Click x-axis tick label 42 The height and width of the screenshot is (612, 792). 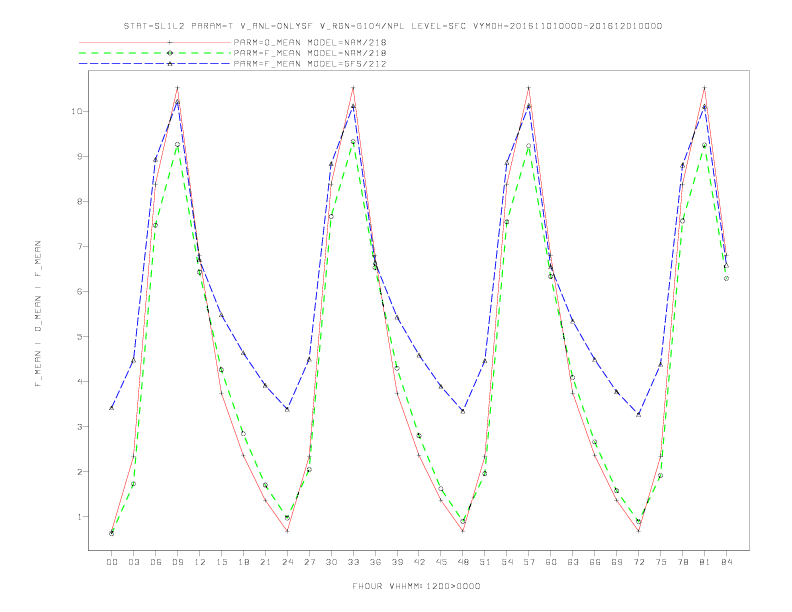[419, 562]
